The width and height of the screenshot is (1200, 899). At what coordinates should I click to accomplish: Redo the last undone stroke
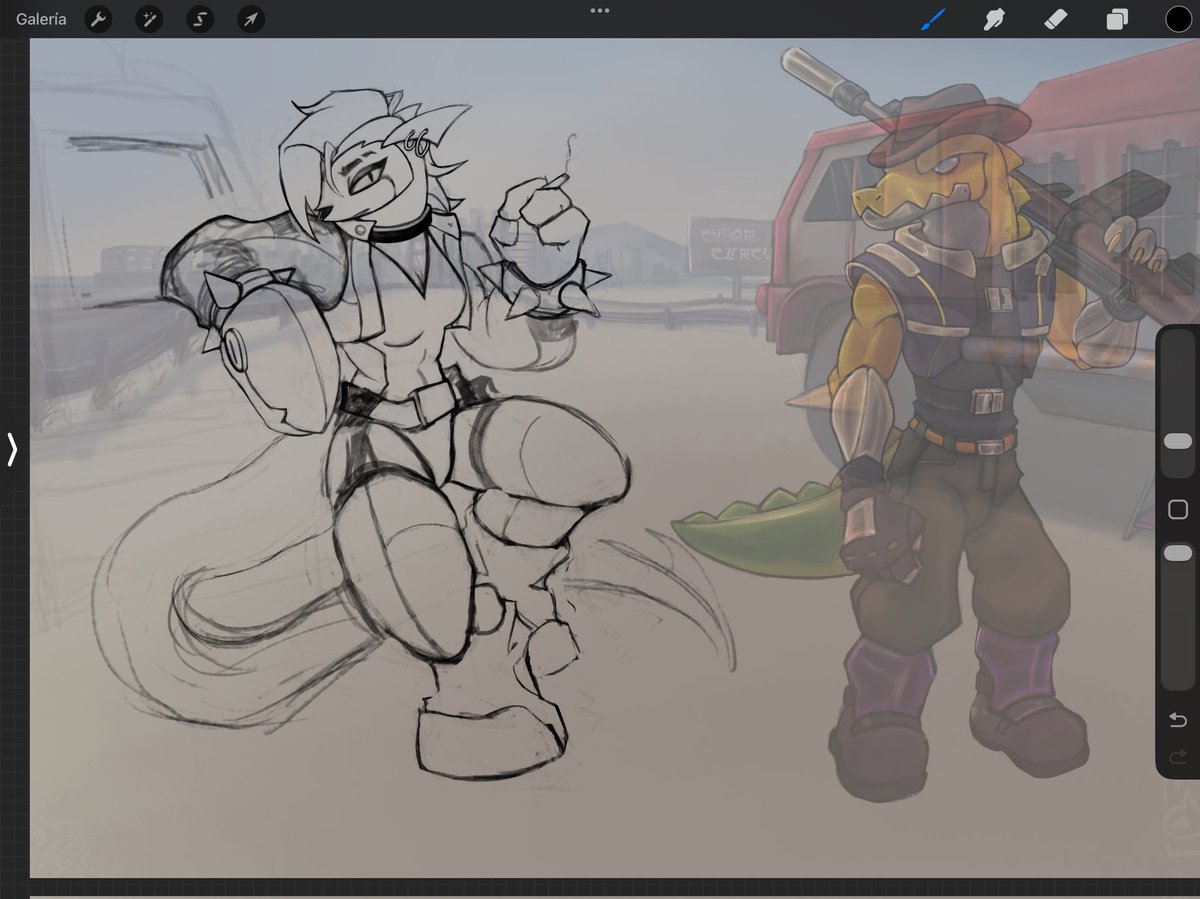(1178, 757)
